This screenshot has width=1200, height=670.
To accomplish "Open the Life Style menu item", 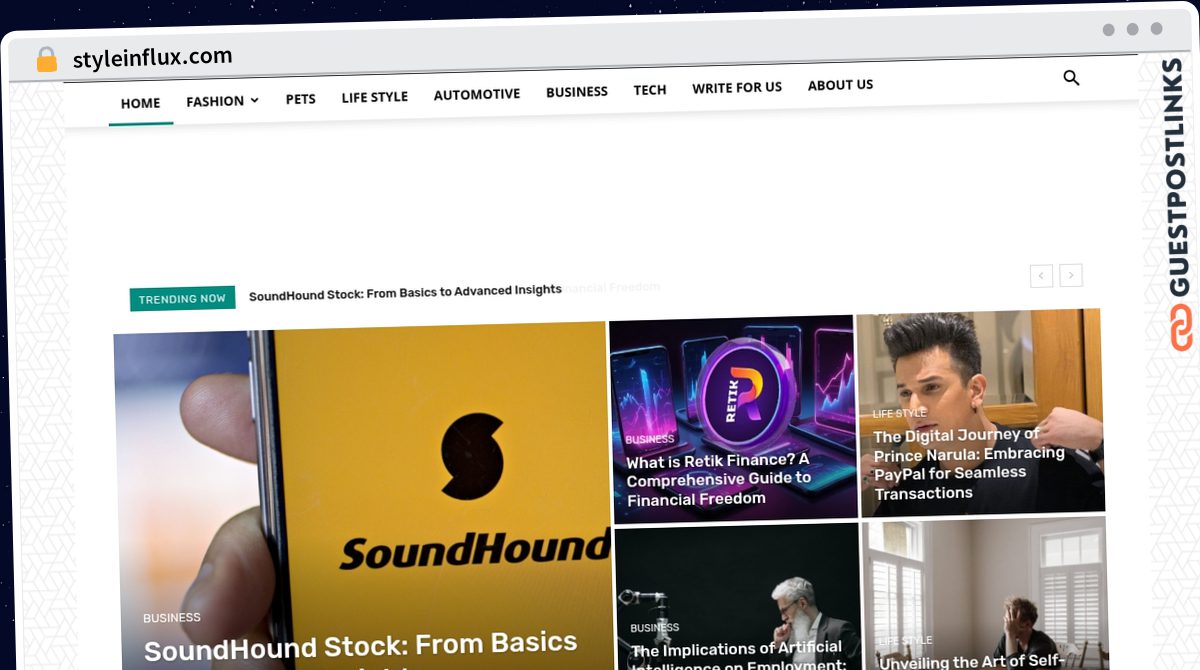I will pyautogui.click(x=374, y=97).
